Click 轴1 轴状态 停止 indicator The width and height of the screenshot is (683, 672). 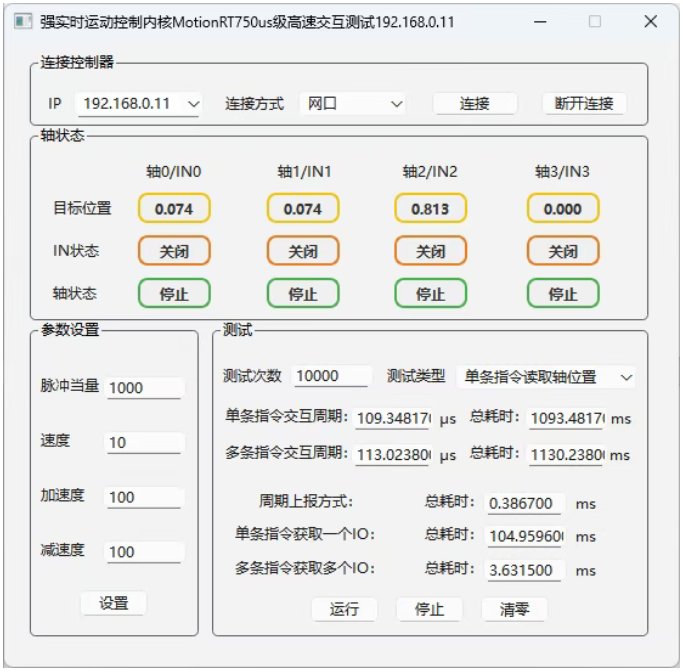click(x=303, y=294)
